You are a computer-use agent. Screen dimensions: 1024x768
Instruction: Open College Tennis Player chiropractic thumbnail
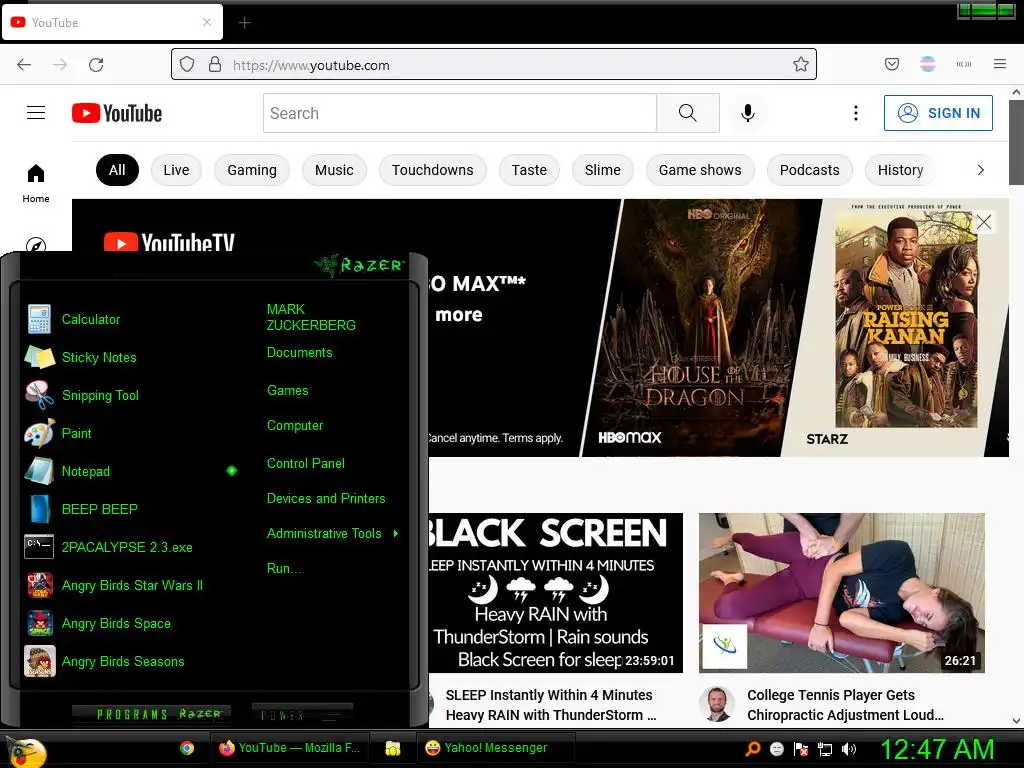842,593
